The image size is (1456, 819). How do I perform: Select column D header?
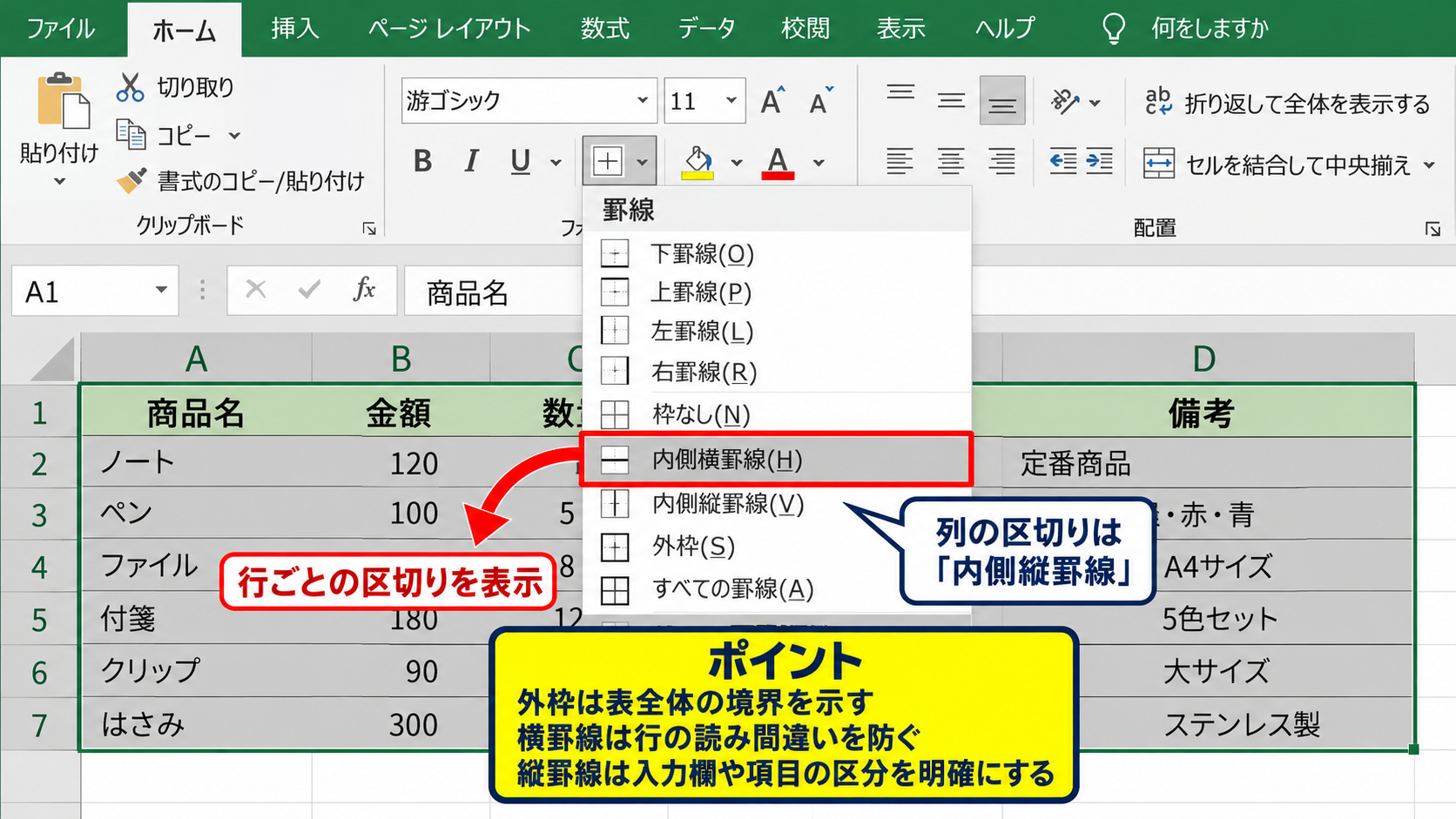(1207, 358)
